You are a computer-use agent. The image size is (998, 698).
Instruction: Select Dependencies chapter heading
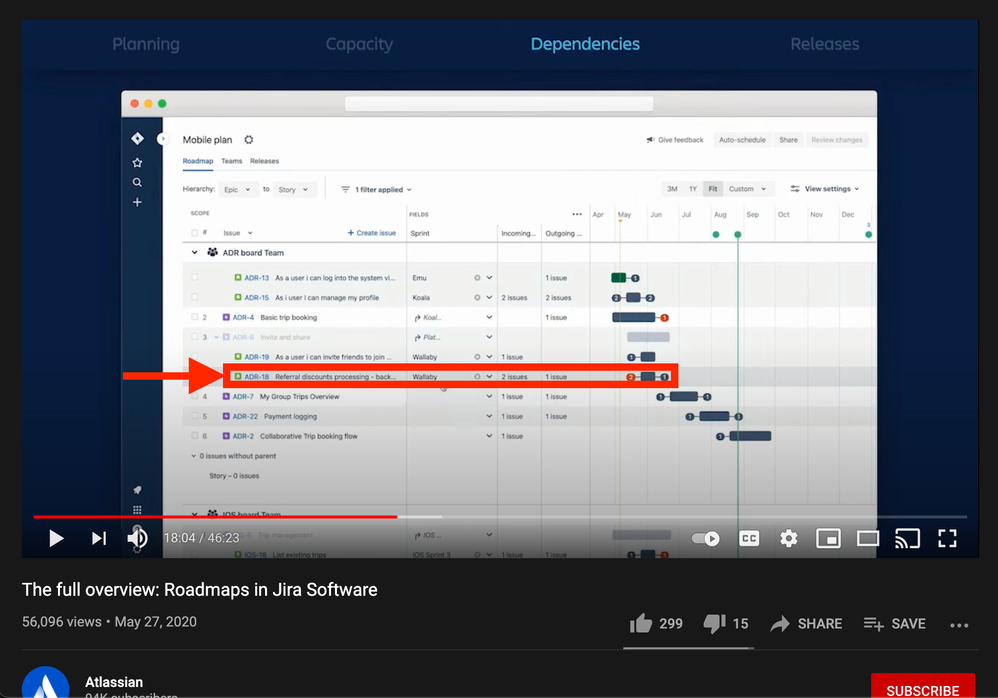point(585,44)
